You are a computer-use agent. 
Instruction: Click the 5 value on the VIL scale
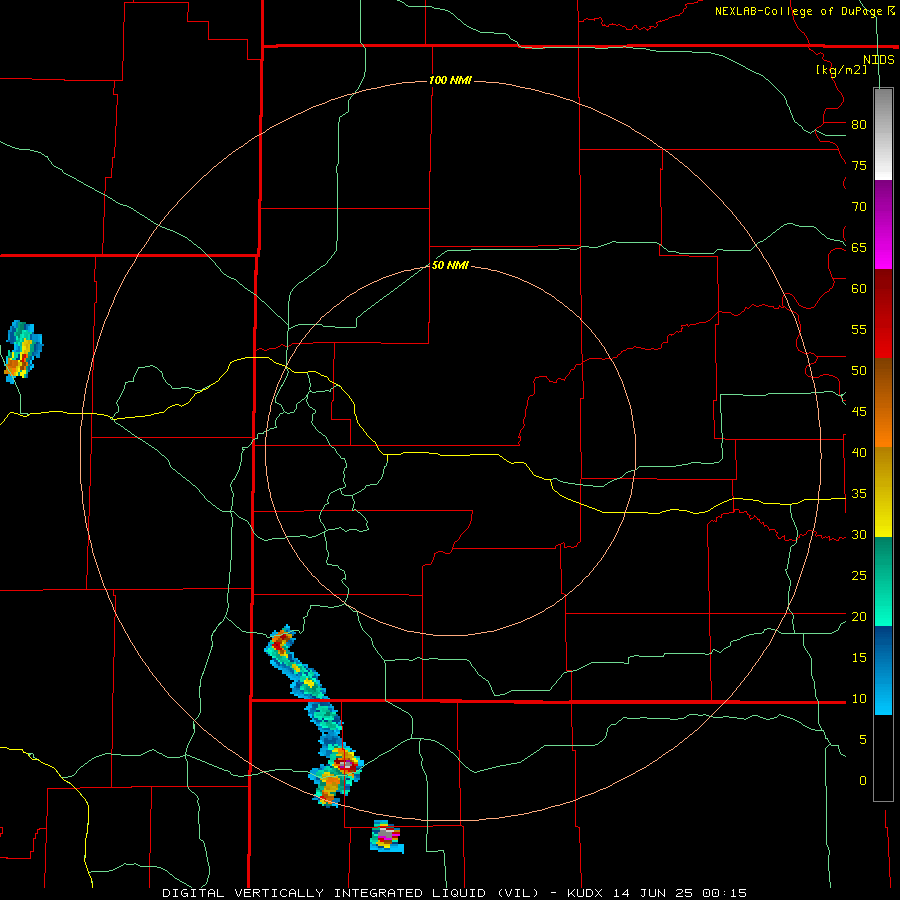pyautogui.click(x=863, y=740)
